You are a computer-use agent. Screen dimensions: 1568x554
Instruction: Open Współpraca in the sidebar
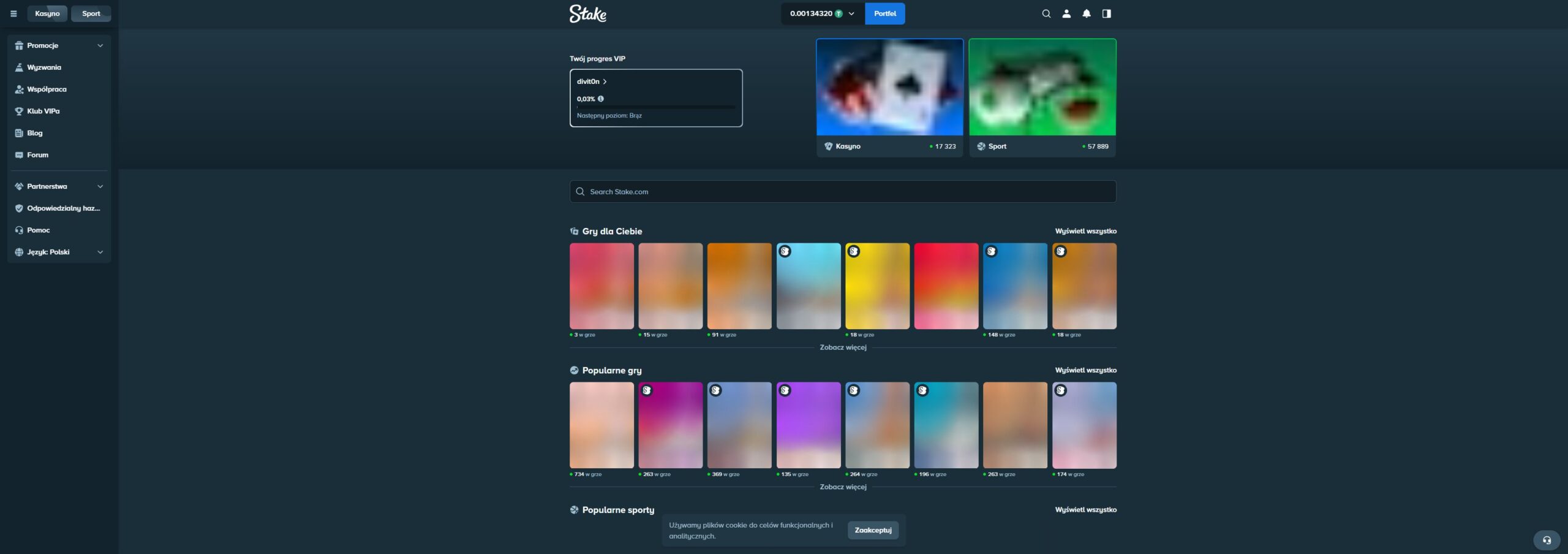point(59,89)
